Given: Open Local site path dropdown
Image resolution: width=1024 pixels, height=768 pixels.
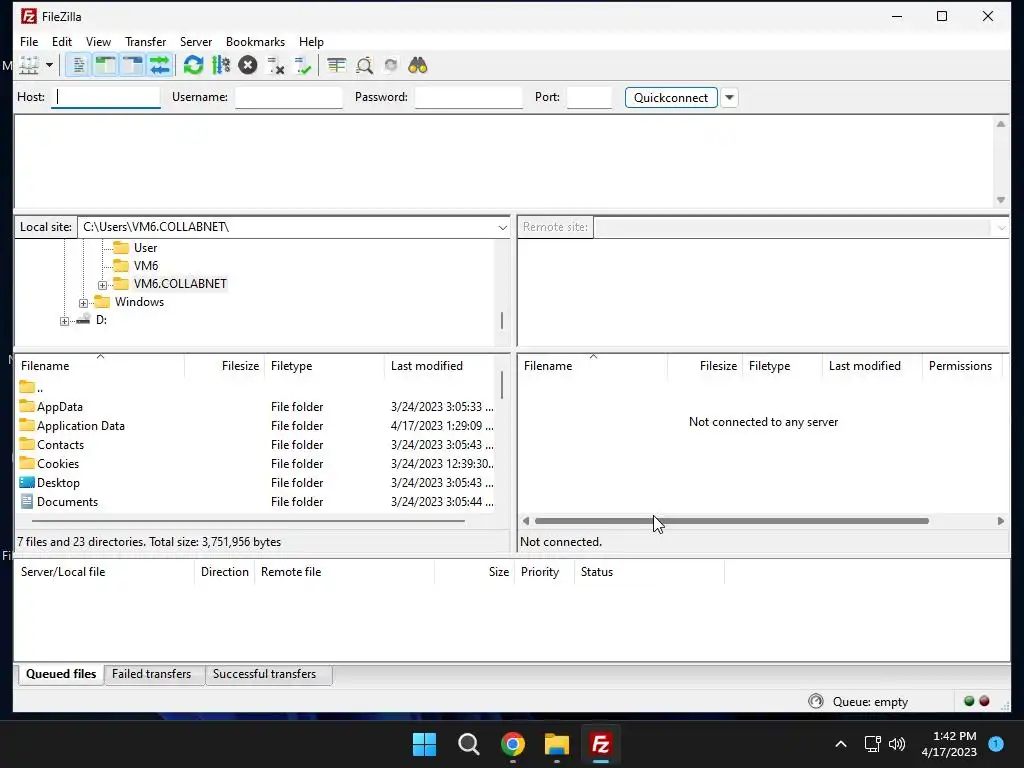Looking at the screenshot, I should click(x=502, y=227).
